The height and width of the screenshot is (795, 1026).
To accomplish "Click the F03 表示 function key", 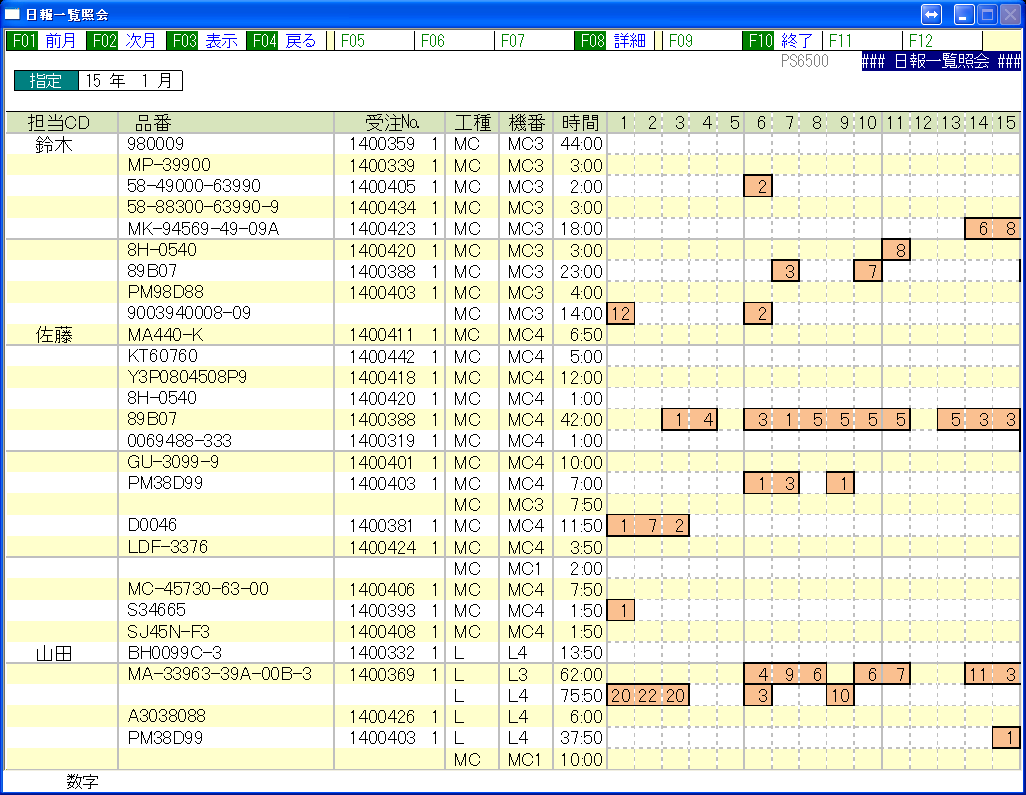I will pyautogui.click(x=205, y=41).
